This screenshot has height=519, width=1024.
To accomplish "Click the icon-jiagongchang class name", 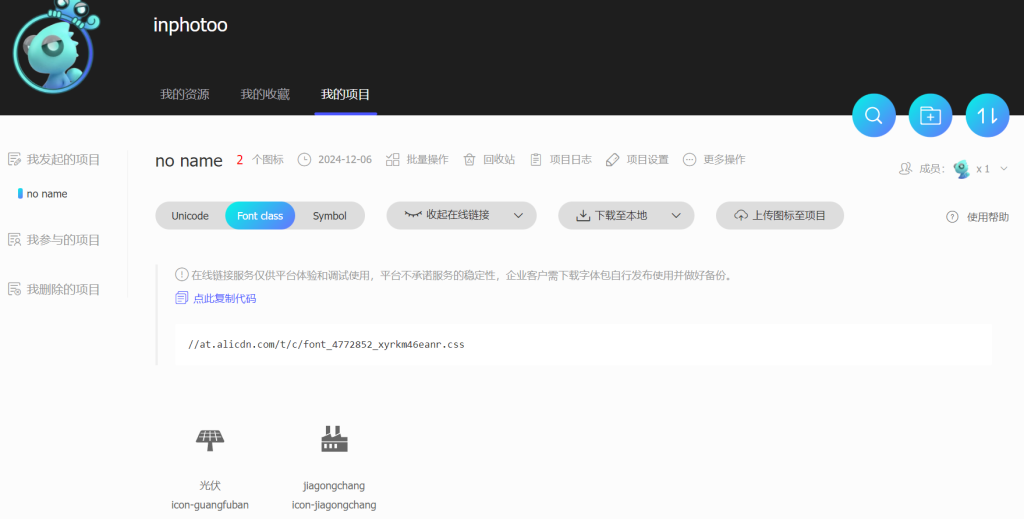I will coord(334,505).
